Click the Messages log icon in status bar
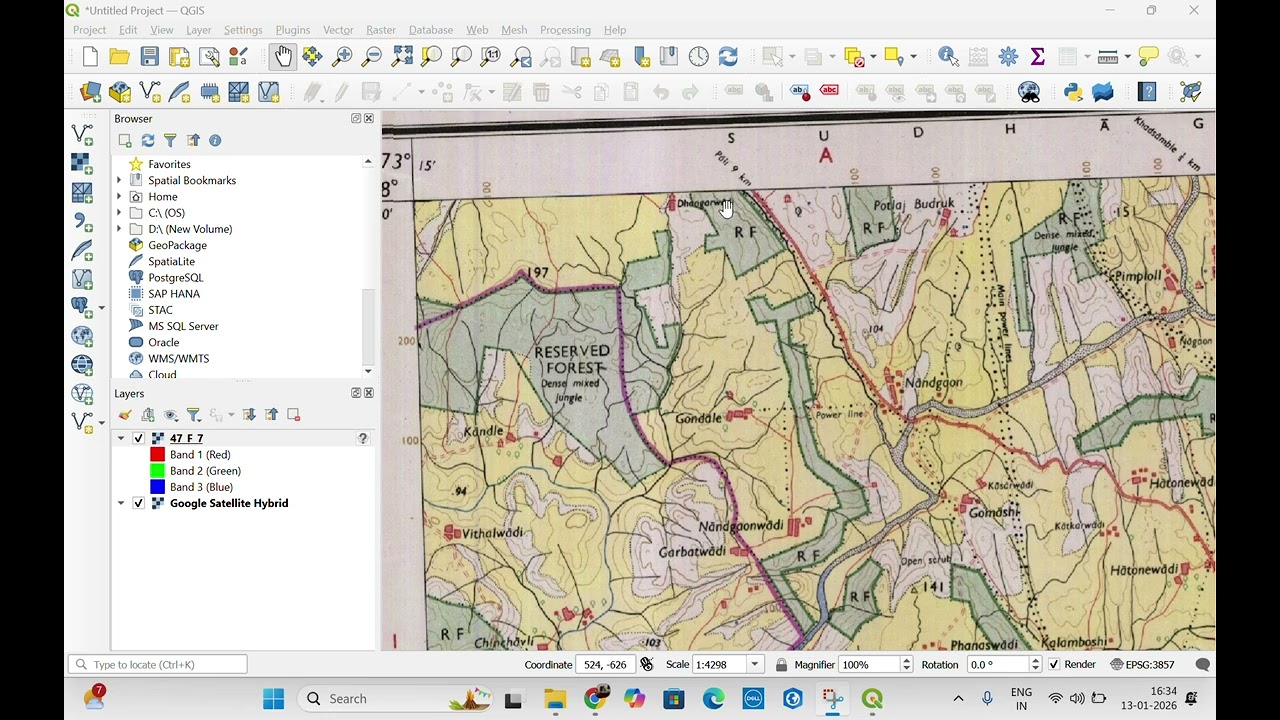Screen dimensions: 1280x720 tap(1203, 664)
